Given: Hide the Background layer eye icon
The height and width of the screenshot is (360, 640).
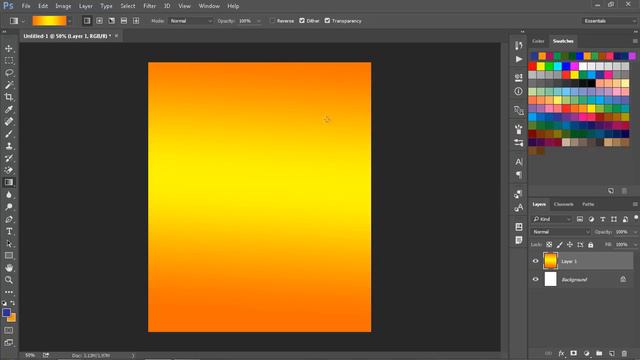Looking at the screenshot, I should click(536, 280).
